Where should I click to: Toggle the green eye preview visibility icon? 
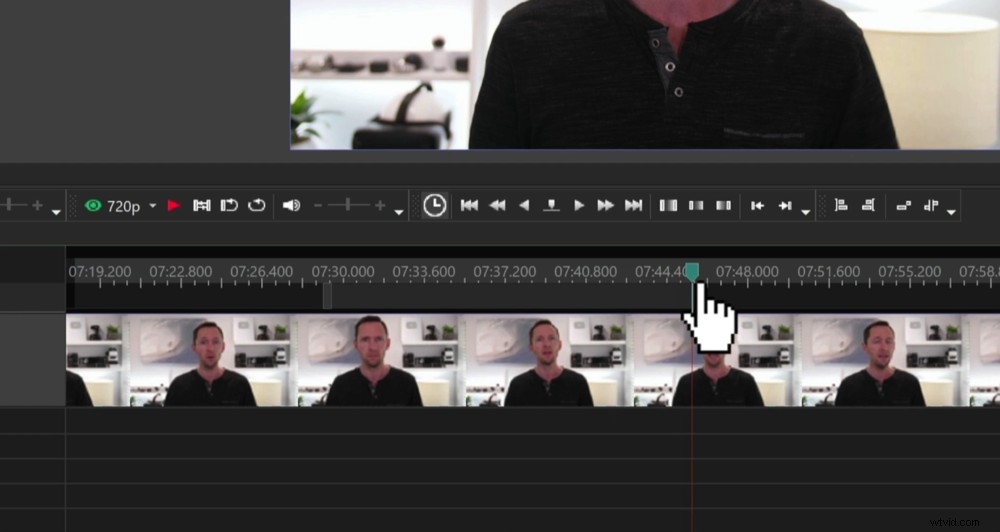(x=93, y=205)
